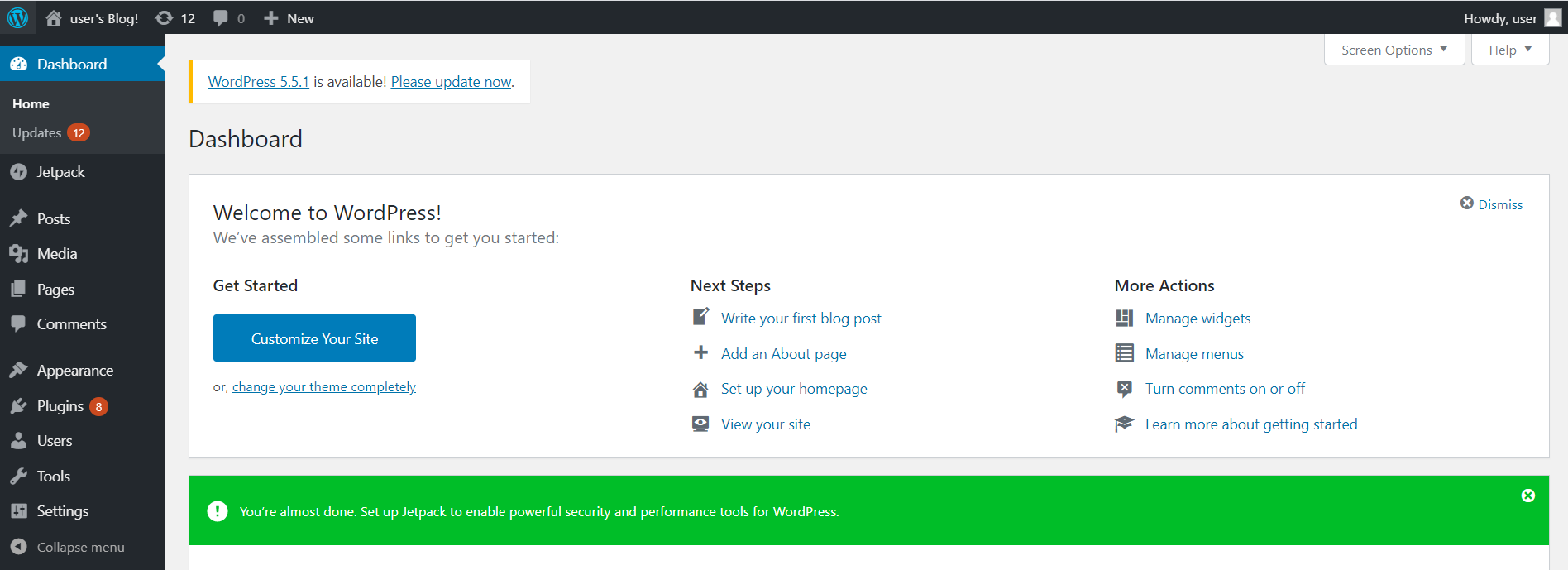Click the comments bubble icon in admin bar
Screen dimensions: 1568x570
(221, 18)
